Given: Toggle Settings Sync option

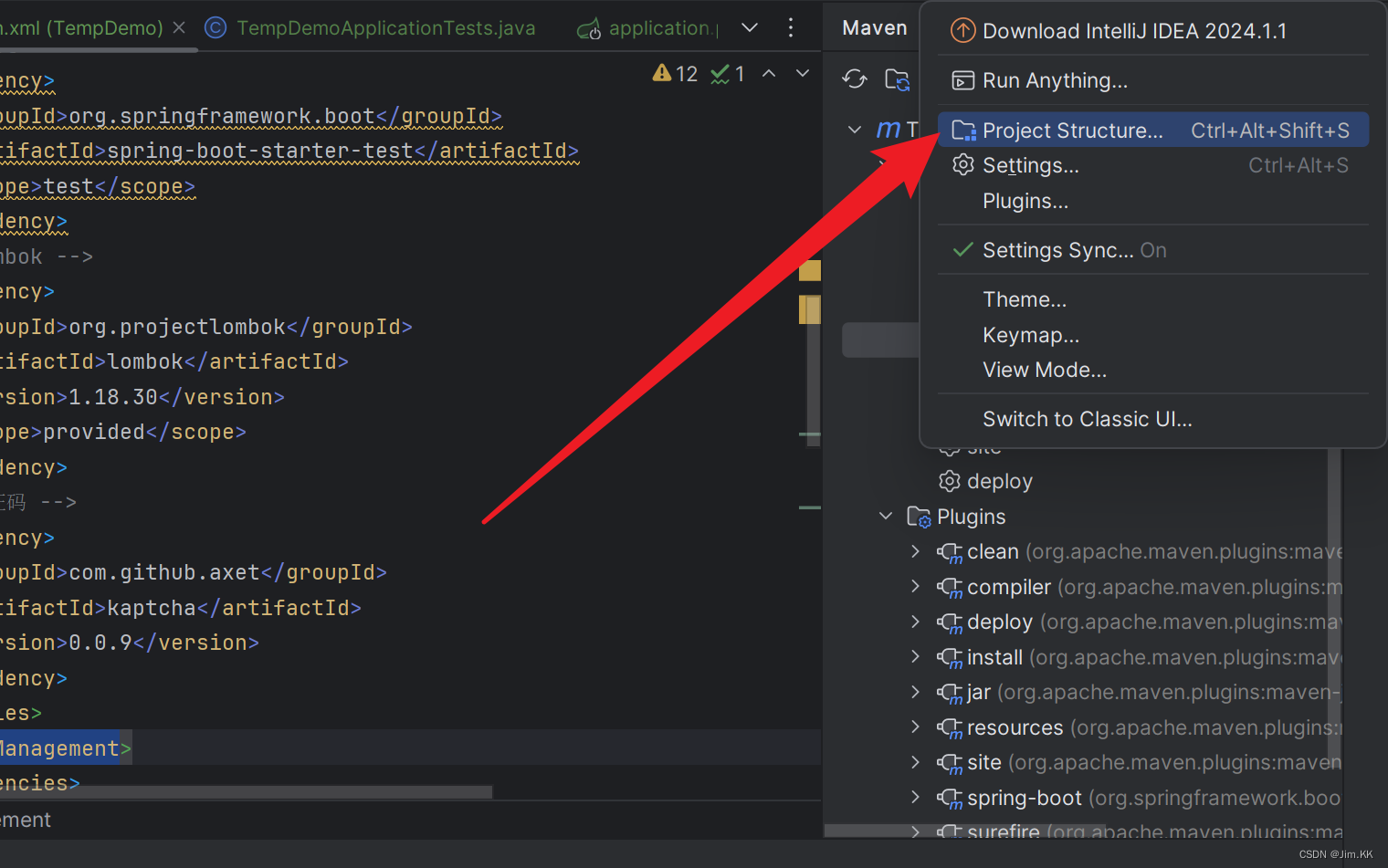Looking at the screenshot, I should 1152,250.
